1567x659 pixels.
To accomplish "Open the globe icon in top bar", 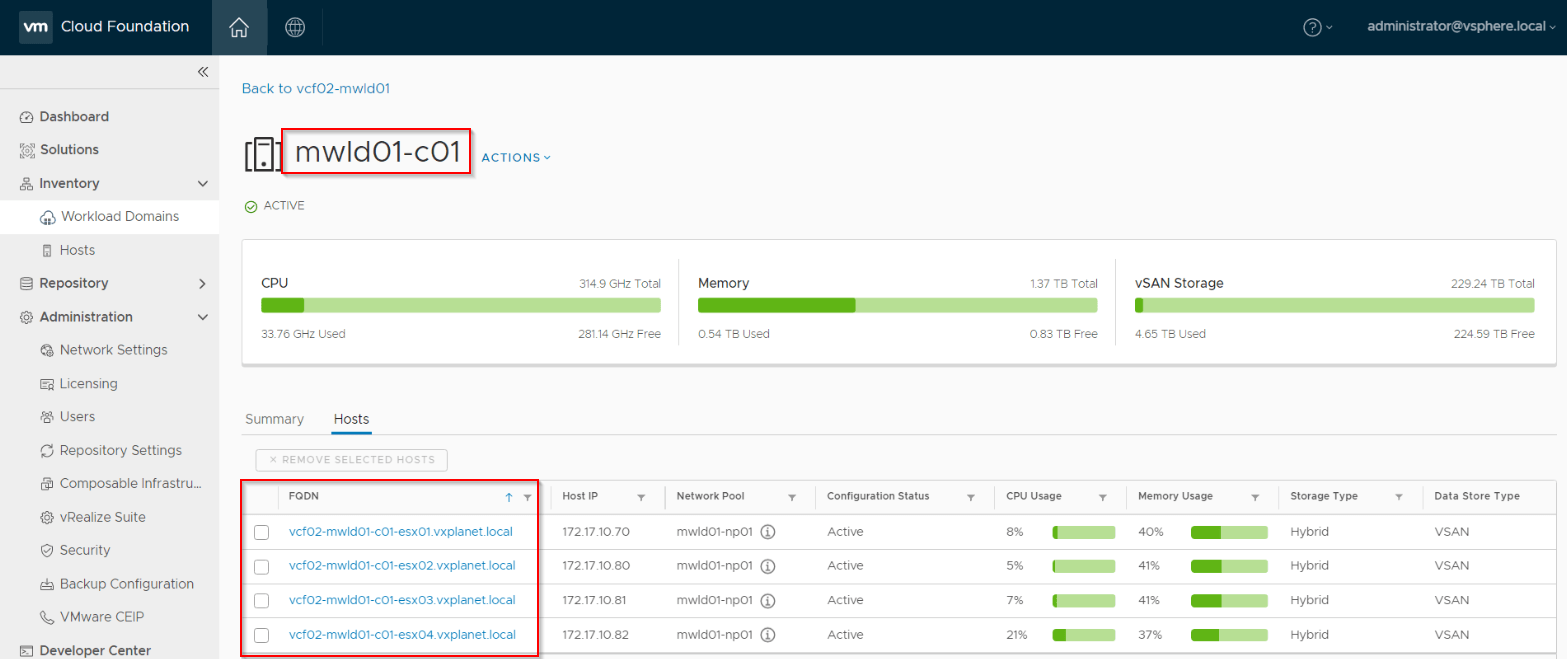I will [x=294, y=27].
